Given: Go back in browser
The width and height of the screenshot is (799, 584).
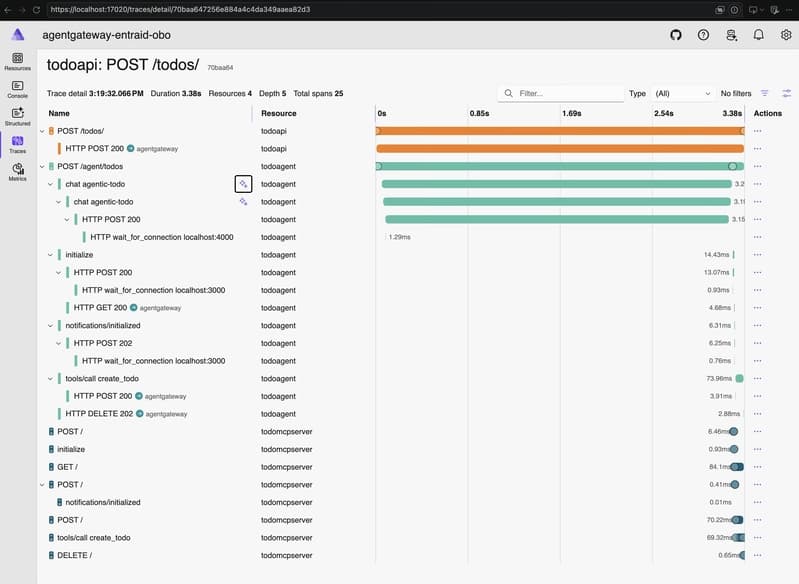Looking at the screenshot, I should [x=8, y=10].
